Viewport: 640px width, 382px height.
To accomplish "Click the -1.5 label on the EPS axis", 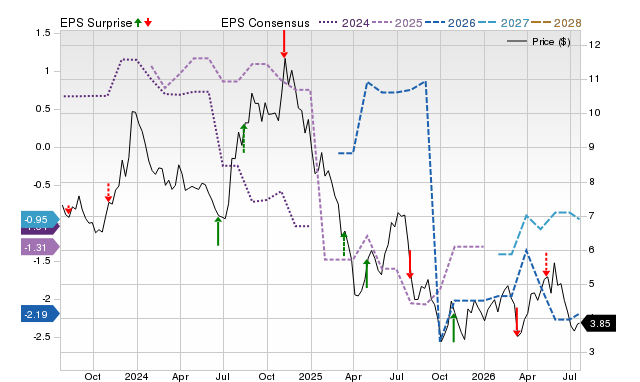I will tap(41, 261).
